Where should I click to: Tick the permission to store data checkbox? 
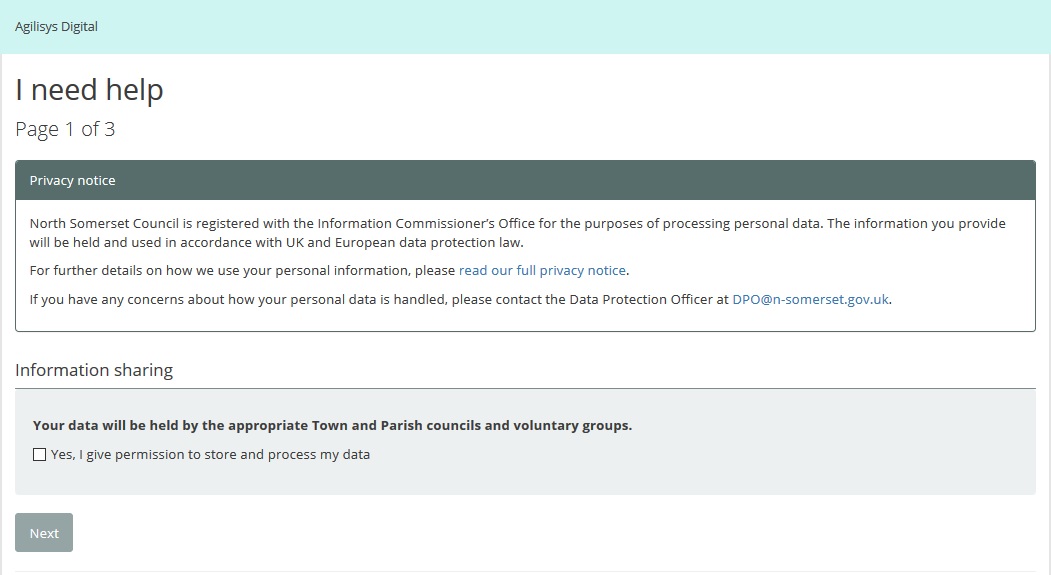[x=40, y=455]
